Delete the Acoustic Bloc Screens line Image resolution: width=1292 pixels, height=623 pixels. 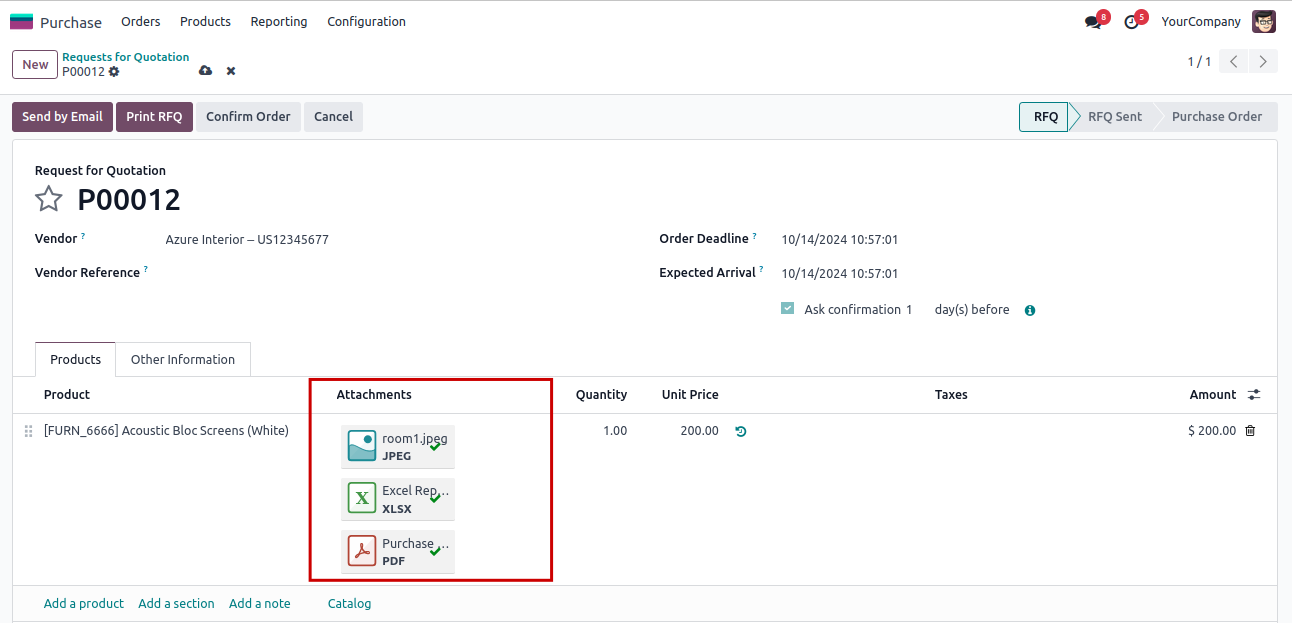pos(1250,431)
